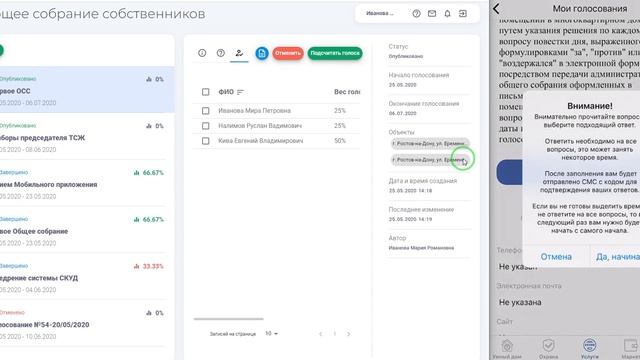Open the notifications bell icon
The width and height of the screenshot is (640, 360).
(447, 13)
